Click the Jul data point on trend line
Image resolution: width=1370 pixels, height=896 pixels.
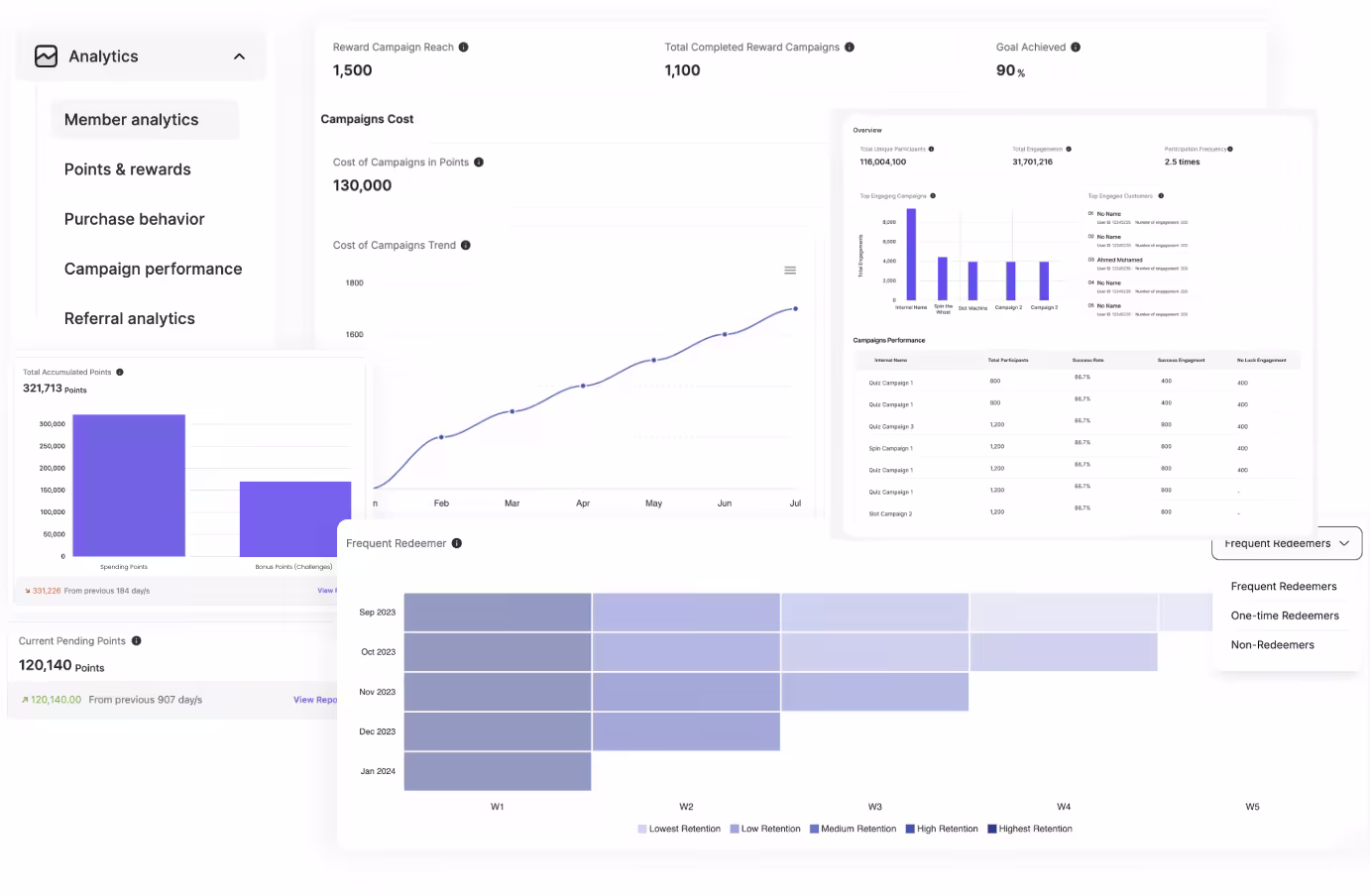pyautogui.click(x=795, y=309)
